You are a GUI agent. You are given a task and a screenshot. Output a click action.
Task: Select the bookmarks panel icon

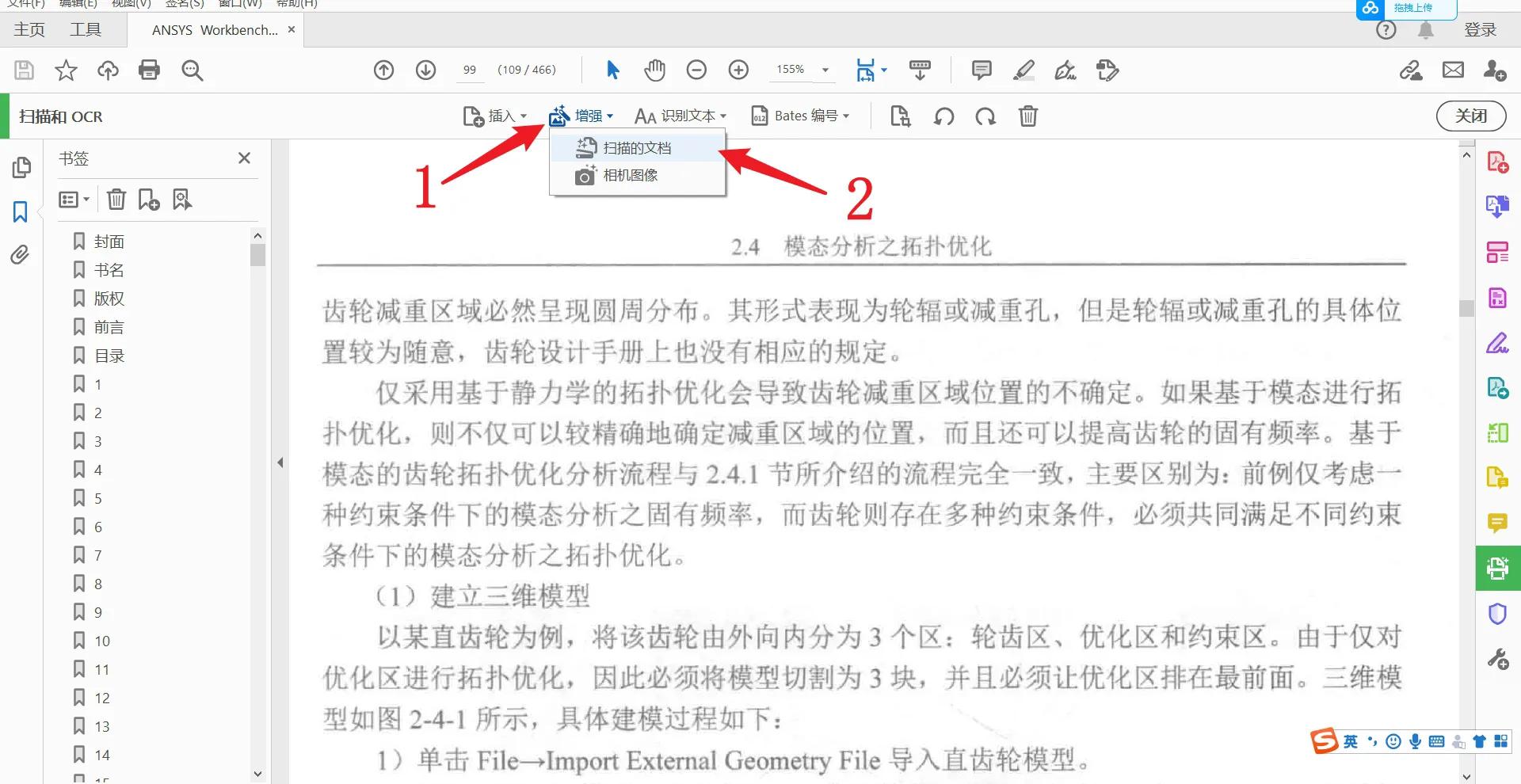[x=20, y=211]
